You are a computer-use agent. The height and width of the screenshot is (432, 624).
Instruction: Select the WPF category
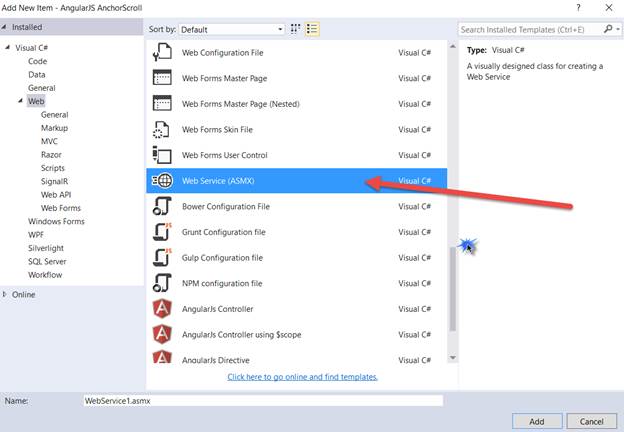tap(36, 235)
